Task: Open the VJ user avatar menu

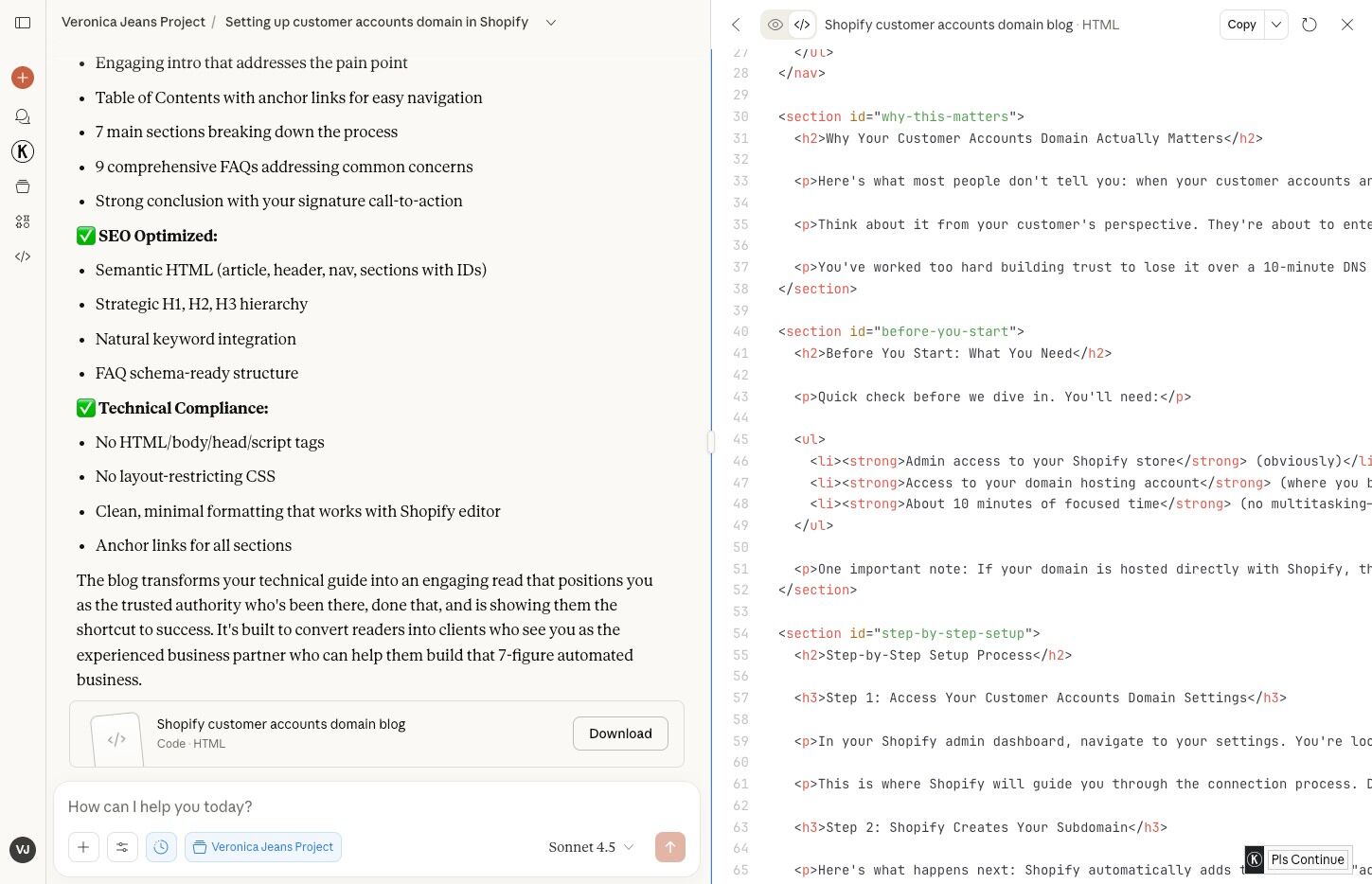Action: pyautogui.click(x=23, y=849)
